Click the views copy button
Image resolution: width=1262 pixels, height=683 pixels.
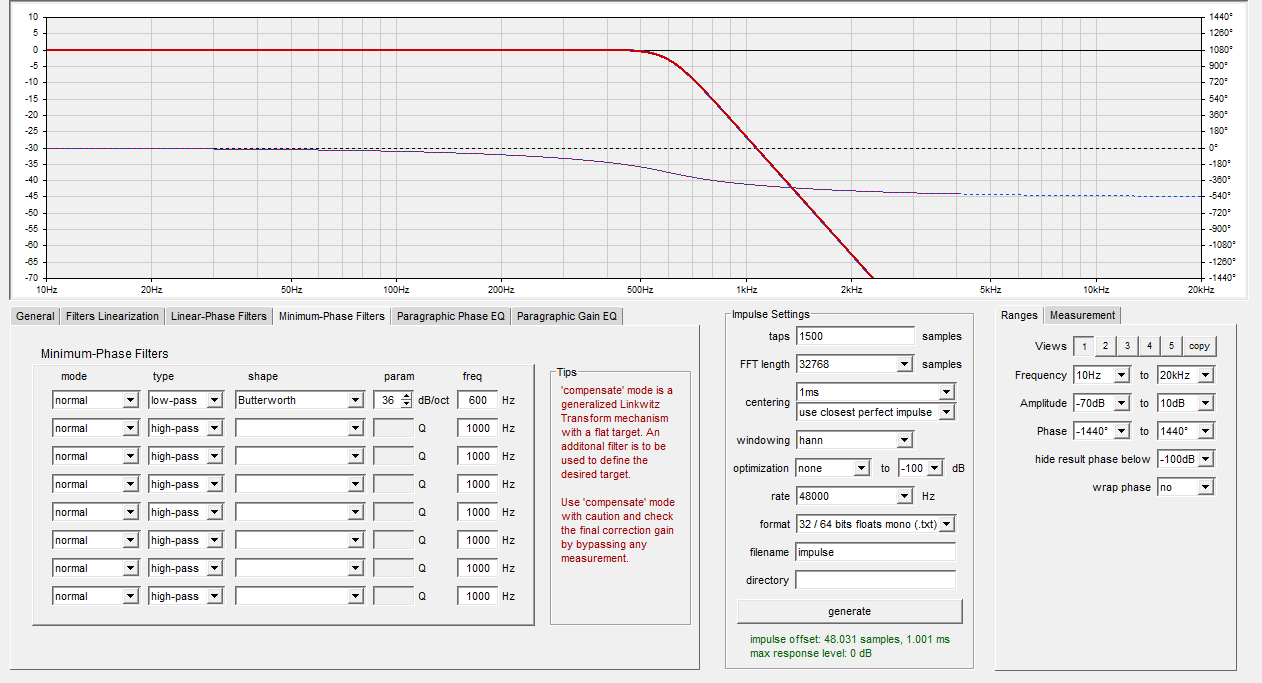(1199, 346)
